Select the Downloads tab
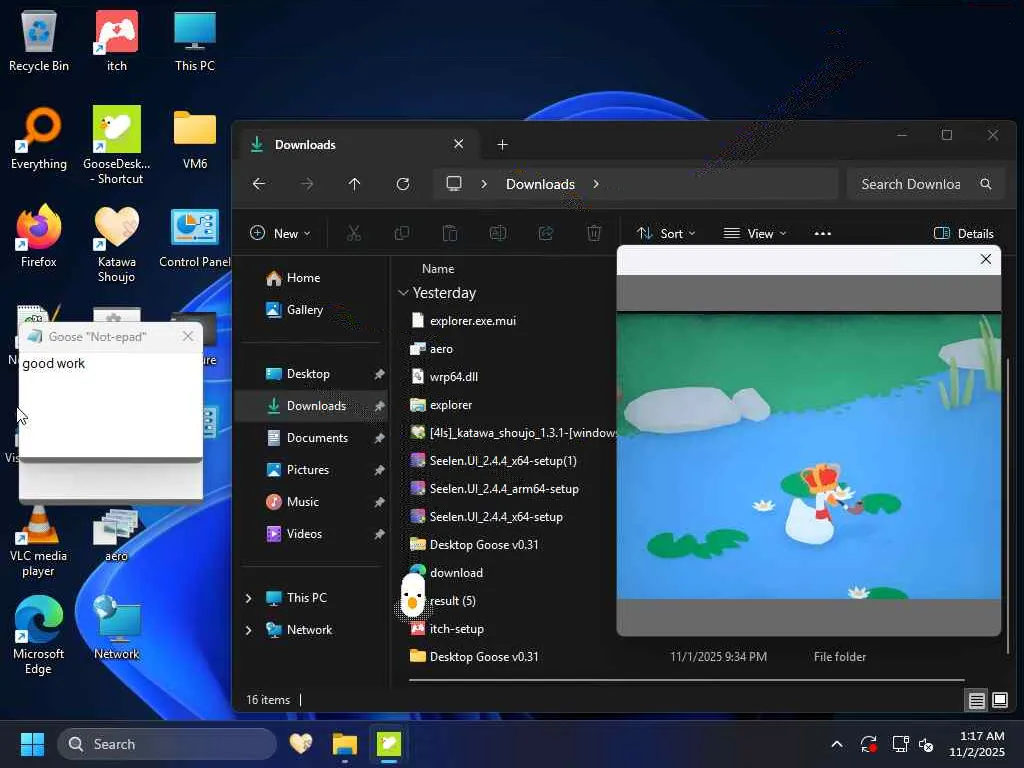 359,144
